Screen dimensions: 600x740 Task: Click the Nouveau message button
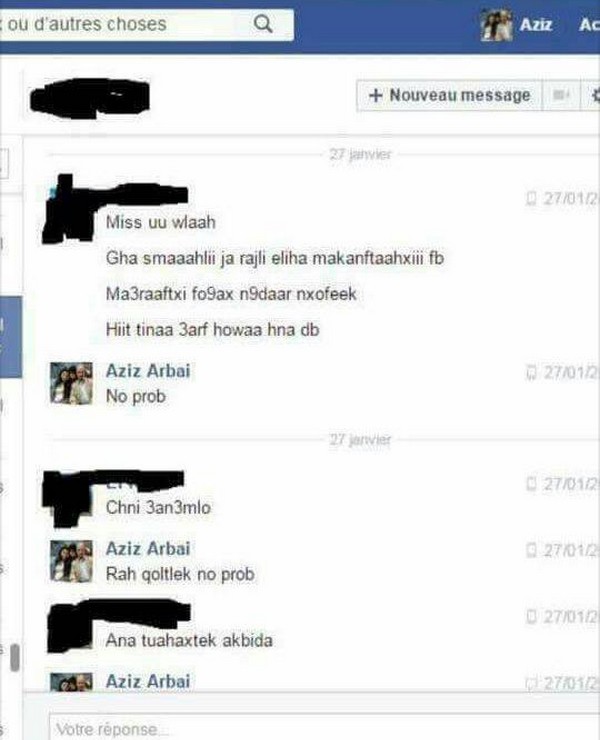(449, 95)
